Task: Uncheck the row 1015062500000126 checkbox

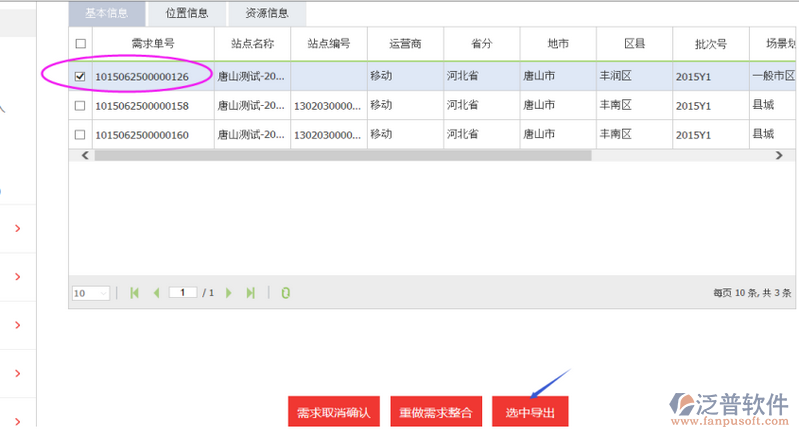Action: 81,76
